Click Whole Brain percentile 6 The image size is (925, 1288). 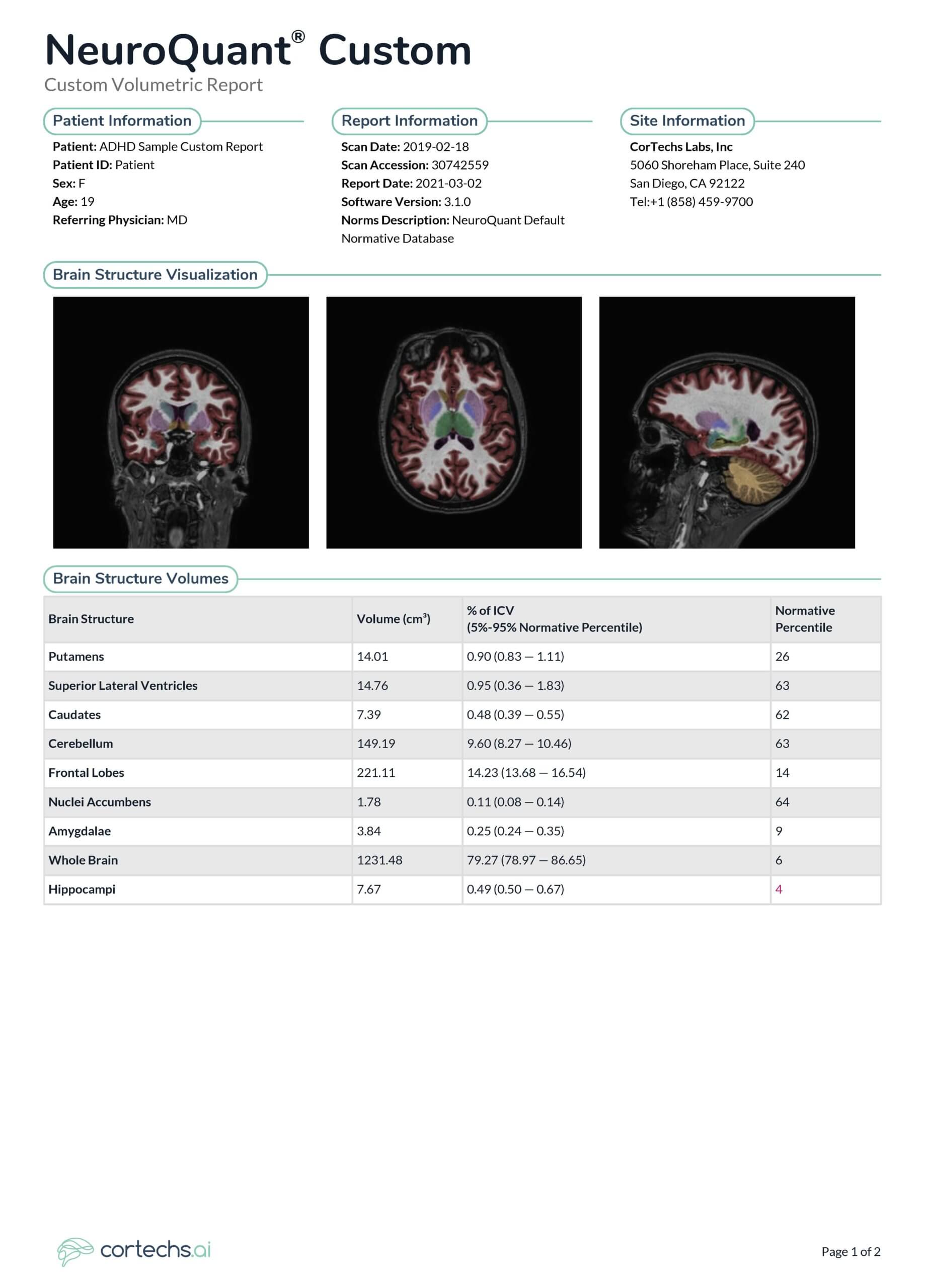[779, 860]
